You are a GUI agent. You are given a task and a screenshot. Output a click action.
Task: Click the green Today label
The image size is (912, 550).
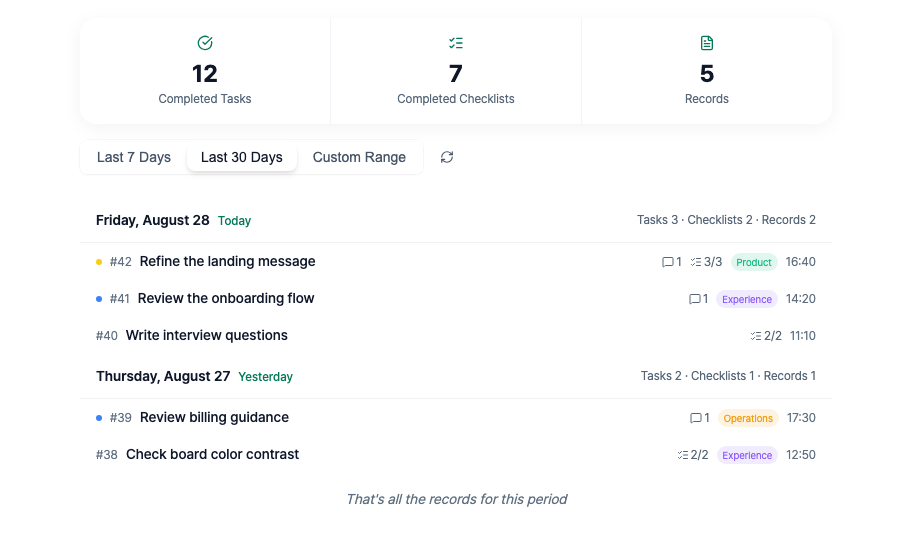point(234,221)
